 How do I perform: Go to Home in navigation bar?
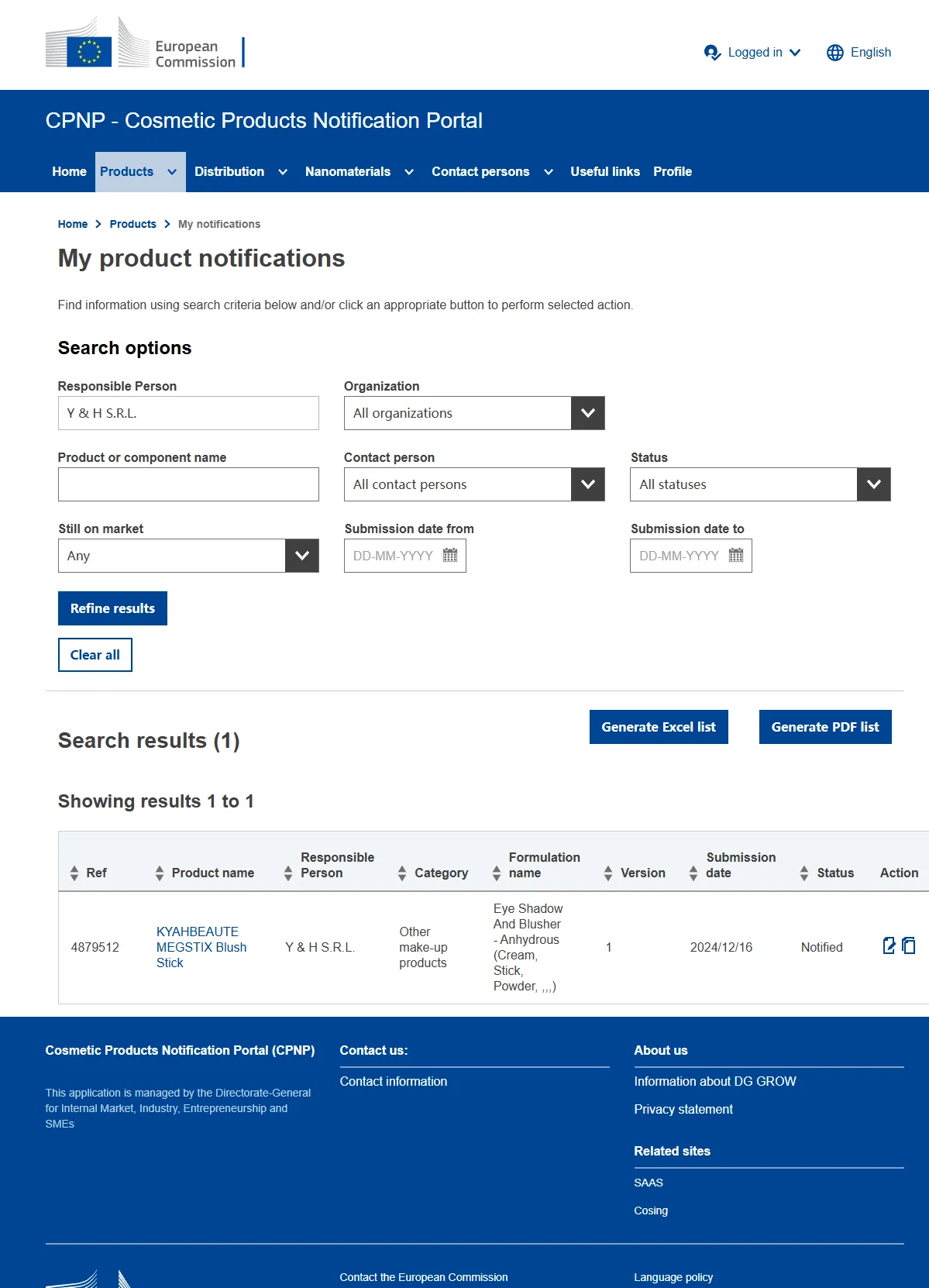click(69, 172)
